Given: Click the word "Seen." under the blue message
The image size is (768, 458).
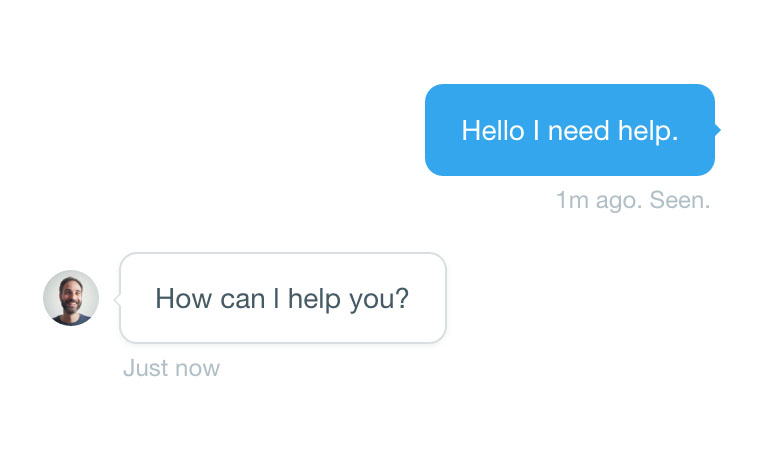Looking at the screenshot, I should coord(679,200).
